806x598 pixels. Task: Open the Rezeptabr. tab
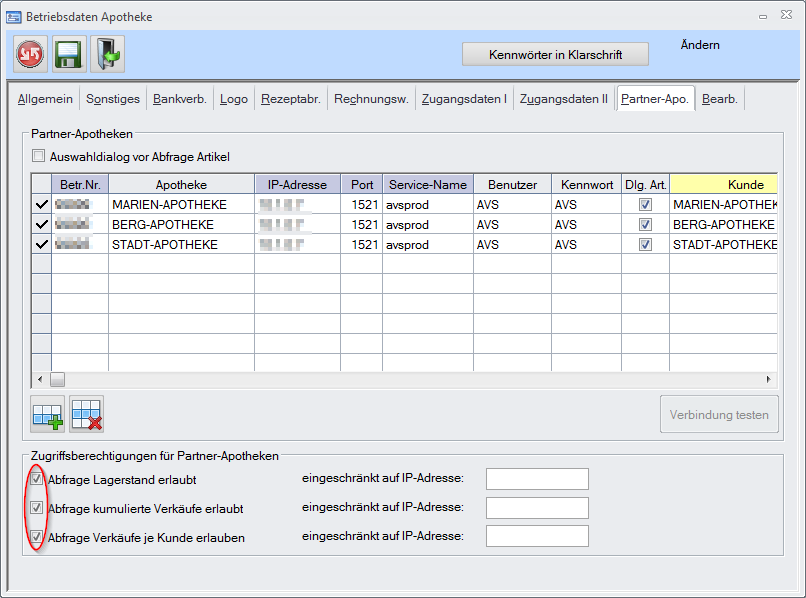point(291,99)
